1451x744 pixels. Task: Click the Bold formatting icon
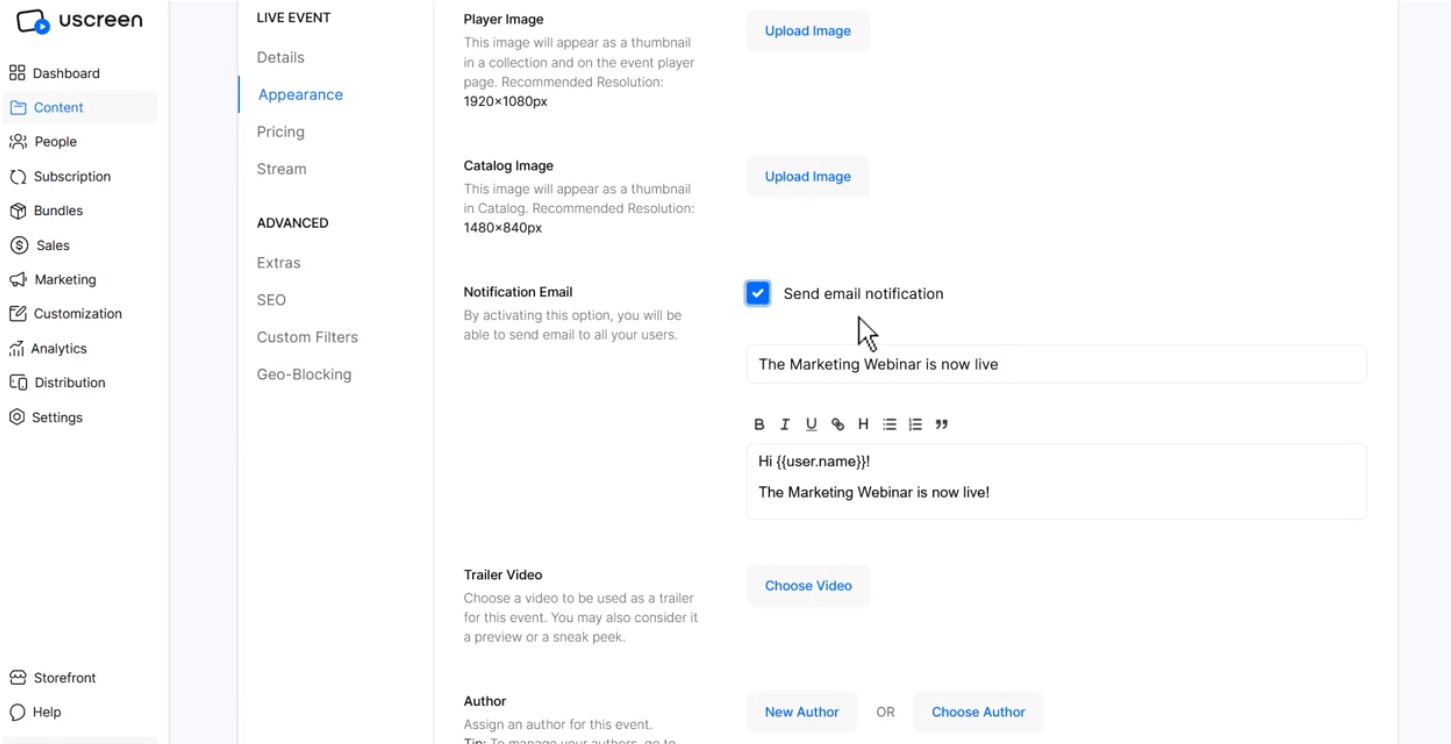[x=759, y=425]
